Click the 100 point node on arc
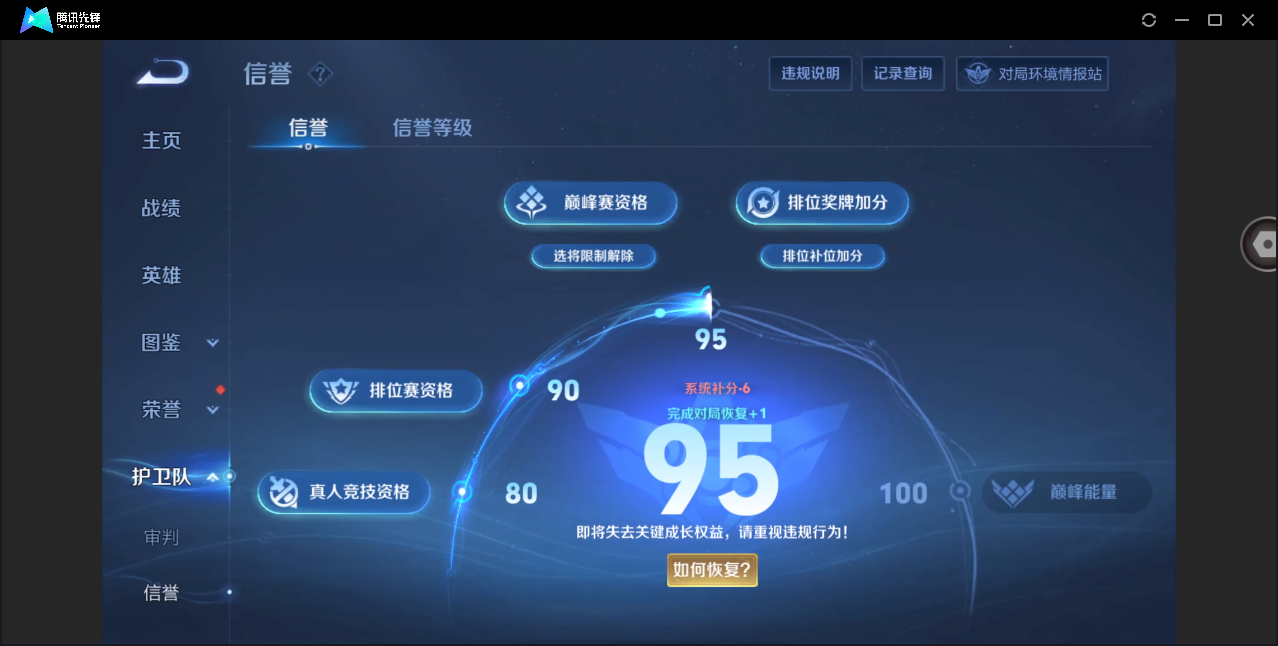This screenshot has width=1278, height=646. coord(960,490)
